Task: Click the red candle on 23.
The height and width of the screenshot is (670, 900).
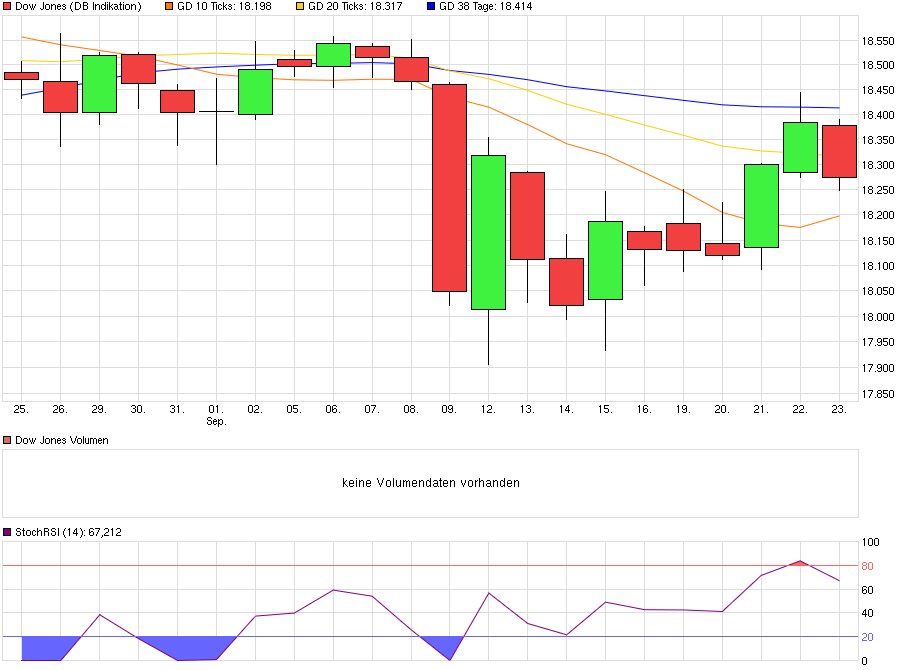Action: [x=840, y=151]
